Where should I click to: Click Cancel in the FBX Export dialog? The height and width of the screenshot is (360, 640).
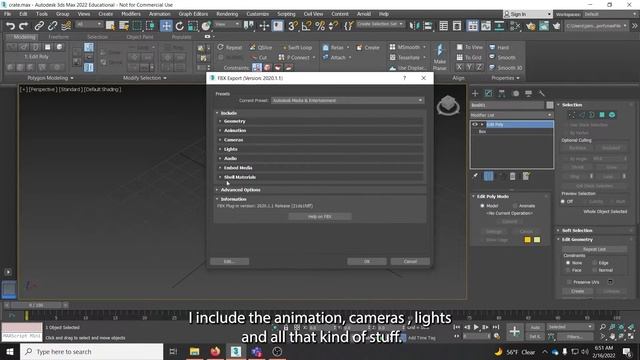click(410, 261)
